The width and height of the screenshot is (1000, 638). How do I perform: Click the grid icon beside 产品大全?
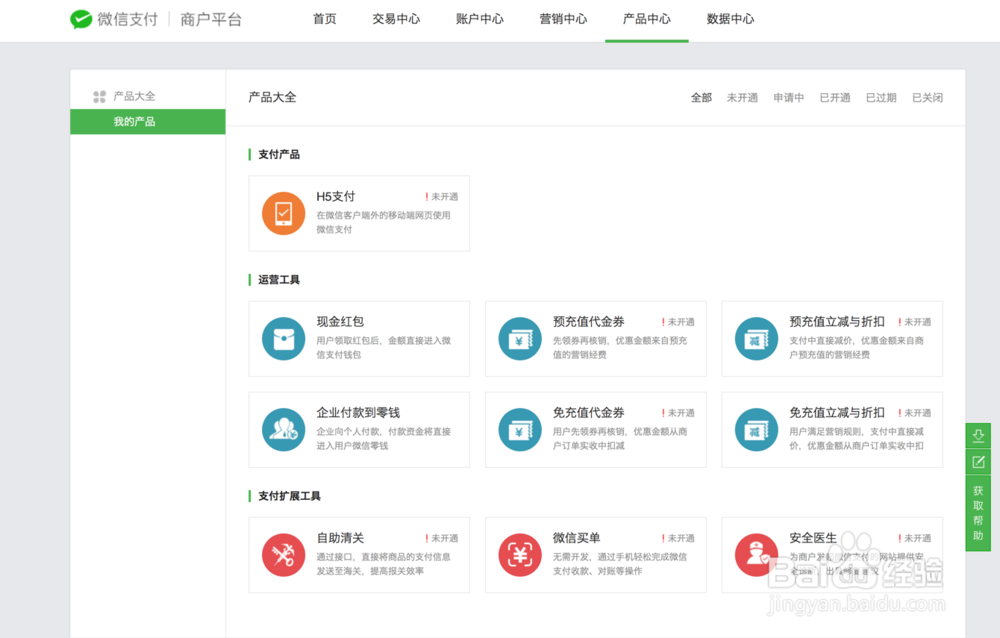pyautogui.click(x=99, y=96)
